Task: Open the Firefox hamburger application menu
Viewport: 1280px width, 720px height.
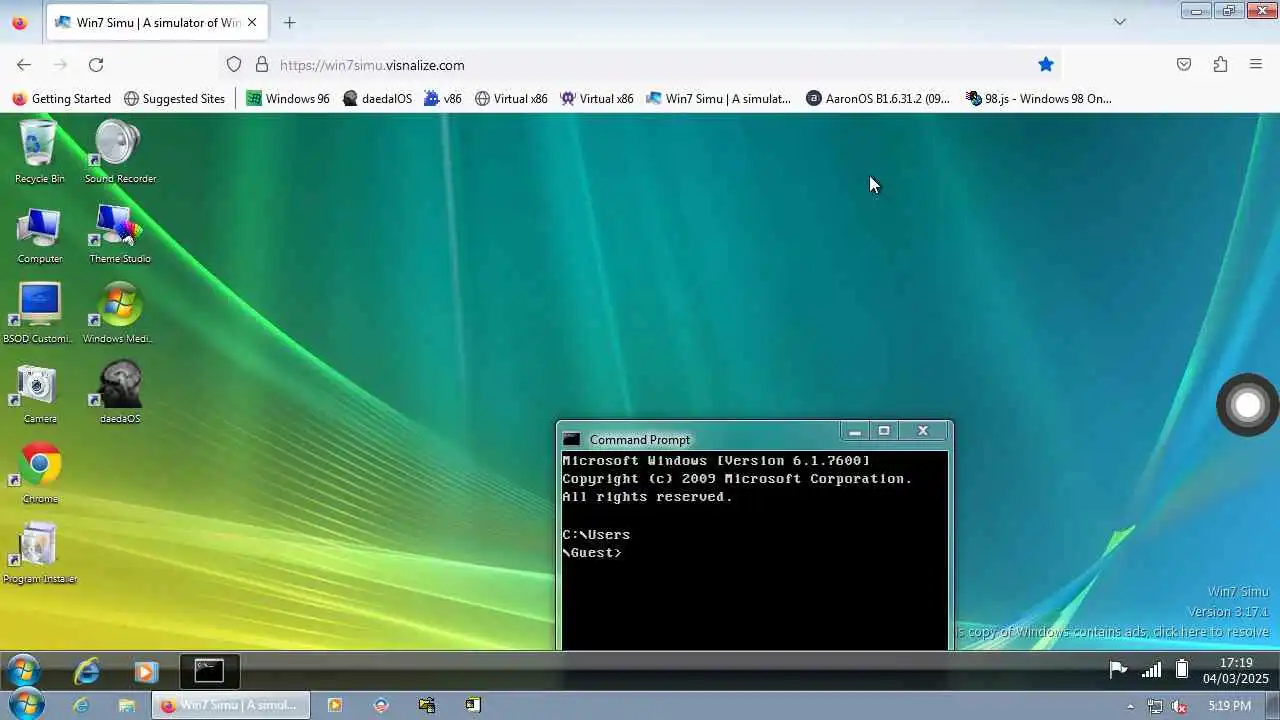Action: pyautogui.click(x=1256, y=64)
